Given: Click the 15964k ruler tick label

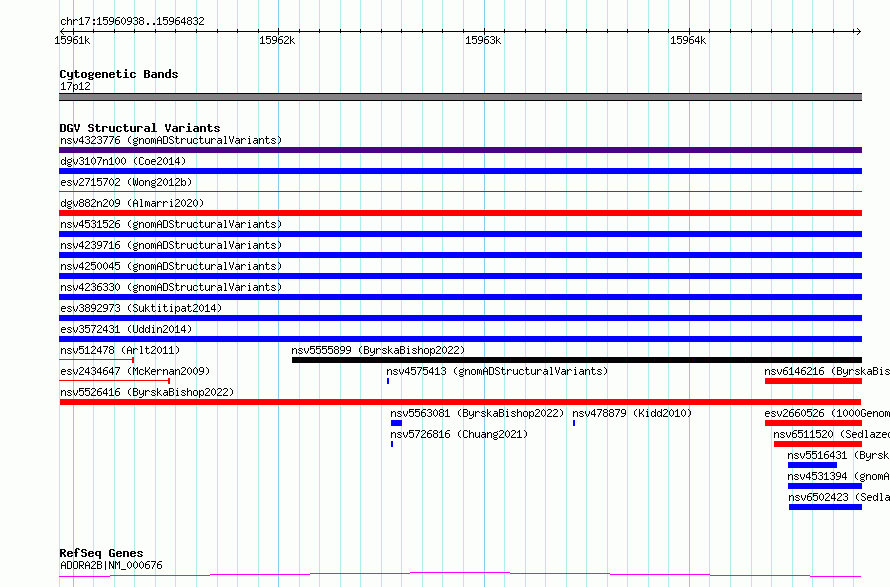Looking at the screenshot, I should (688, 40).
